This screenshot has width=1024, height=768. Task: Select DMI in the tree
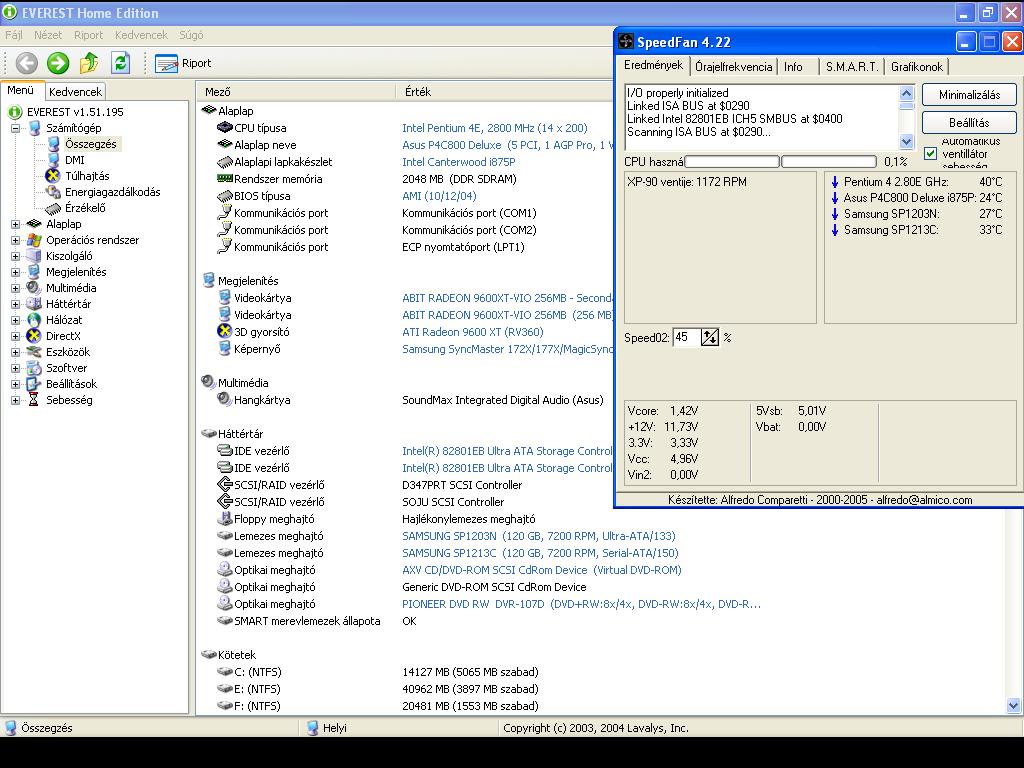pos(74,160)
